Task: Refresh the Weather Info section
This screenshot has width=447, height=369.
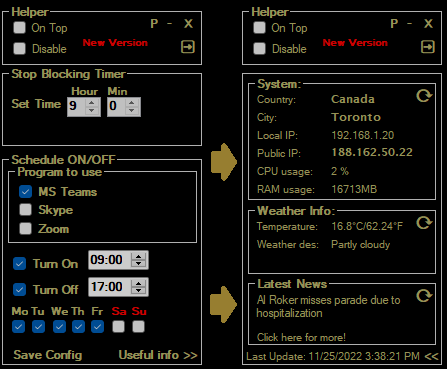Action: (x=424, y=222)
